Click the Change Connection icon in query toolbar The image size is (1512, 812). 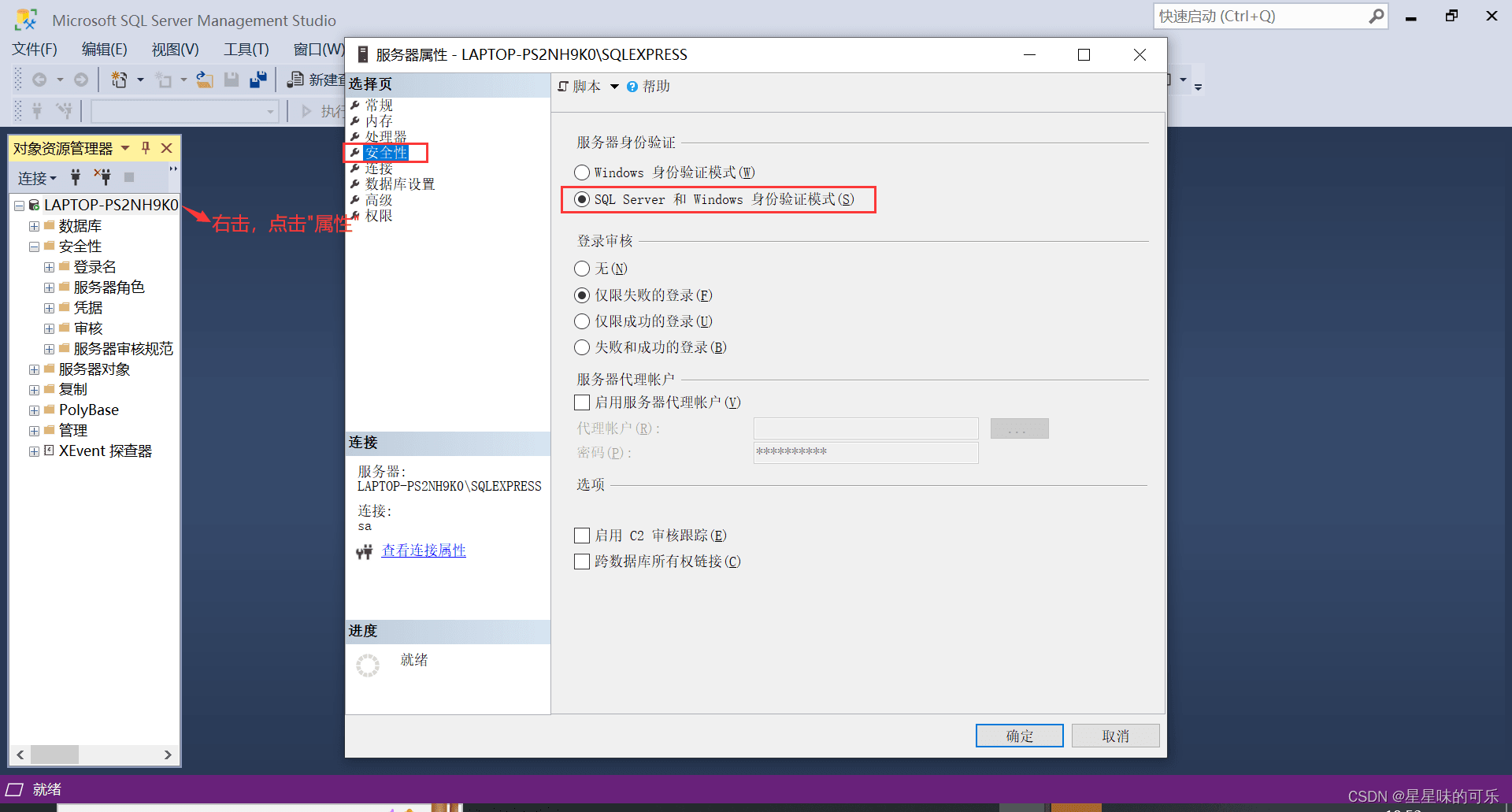tap(64, 111)
